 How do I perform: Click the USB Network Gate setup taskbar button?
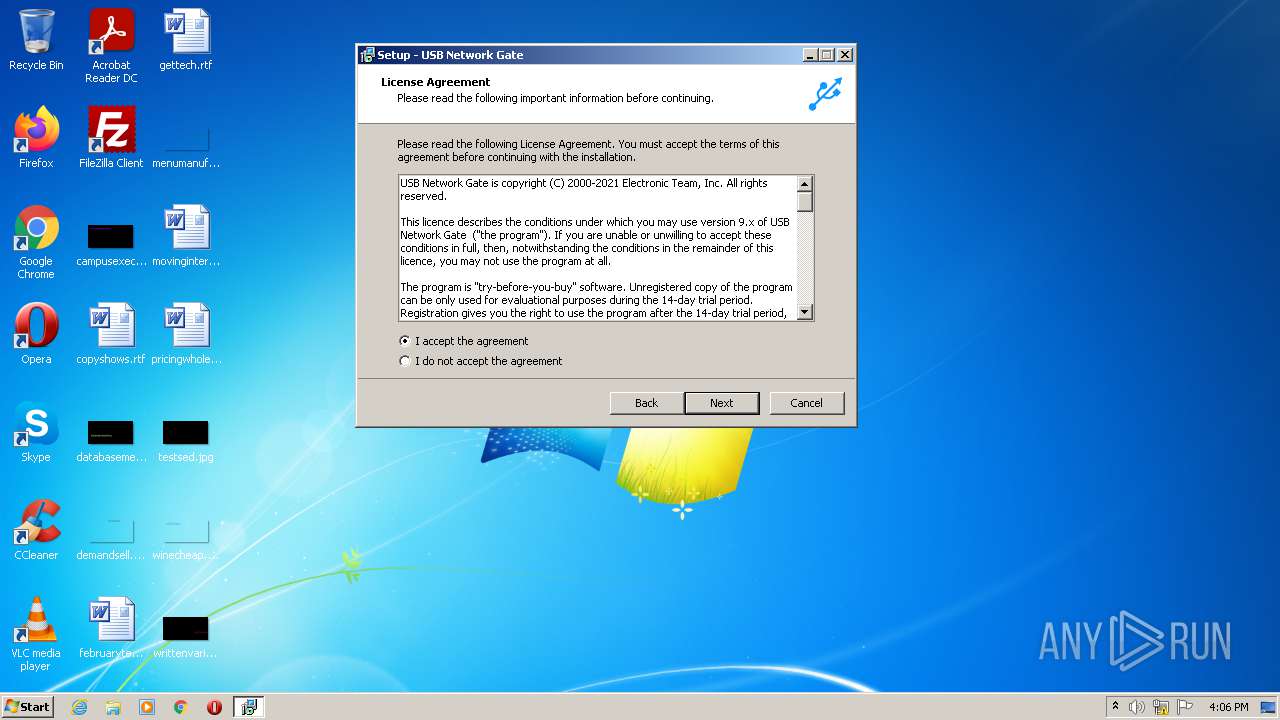(249, 707)
